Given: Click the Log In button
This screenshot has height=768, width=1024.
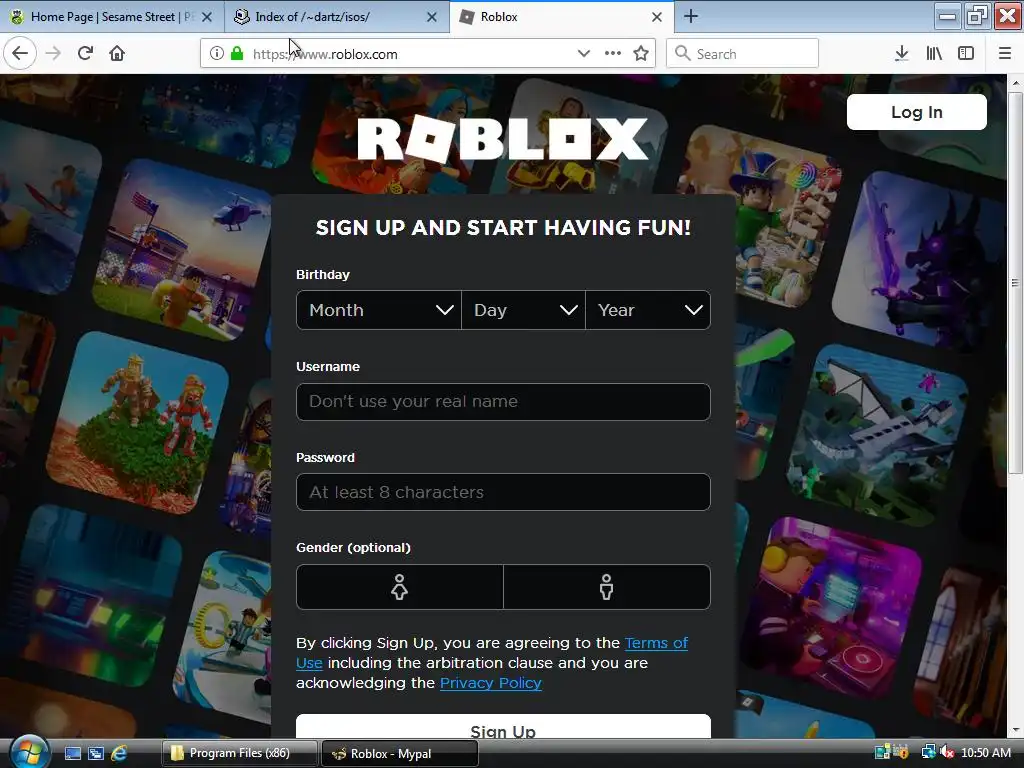Looking at the screenshot, I should coord(916,112).
